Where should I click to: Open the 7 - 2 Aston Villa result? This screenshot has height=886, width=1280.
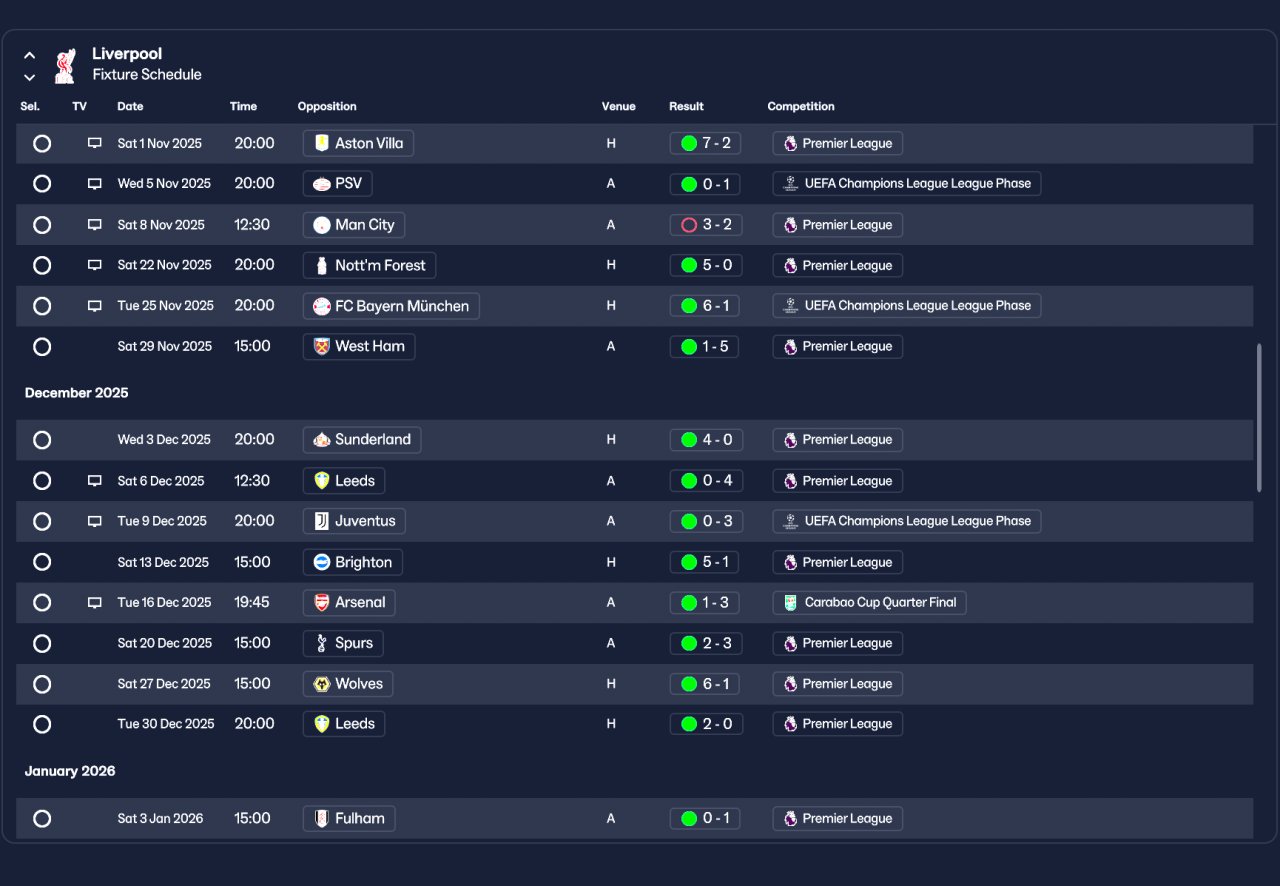tap(705, 143)
